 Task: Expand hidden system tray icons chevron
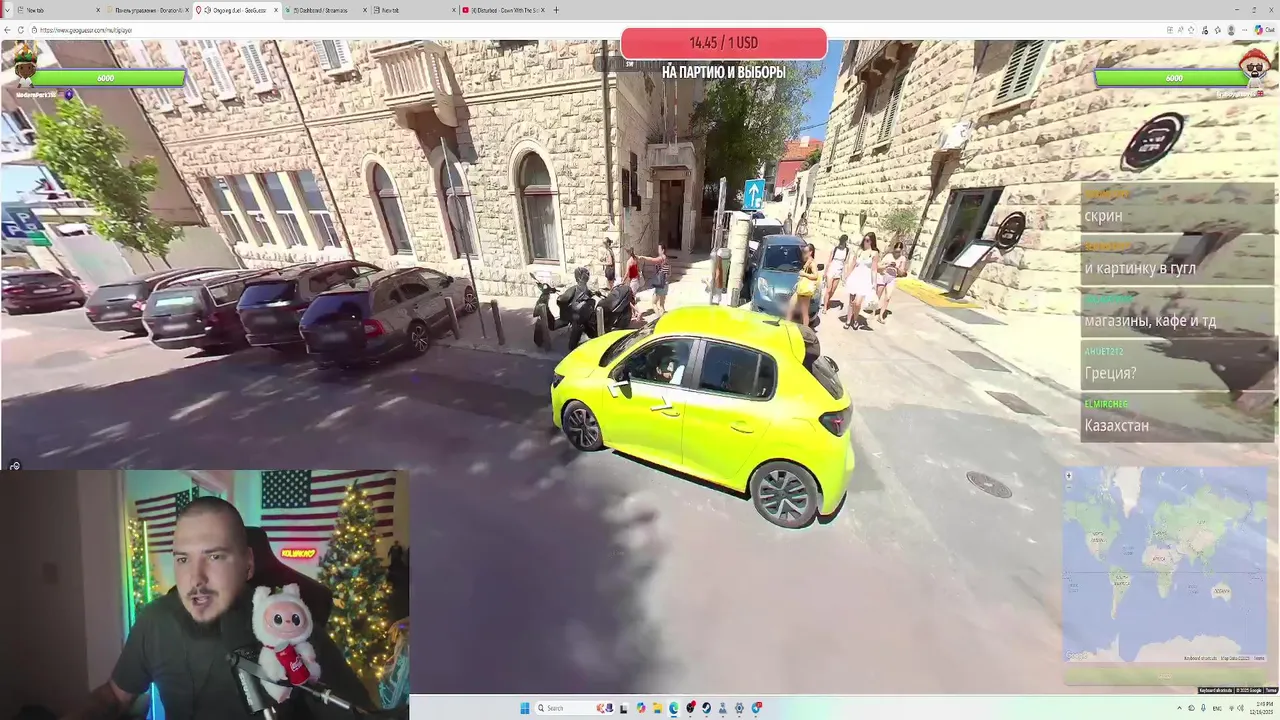tap(1180, 708)
